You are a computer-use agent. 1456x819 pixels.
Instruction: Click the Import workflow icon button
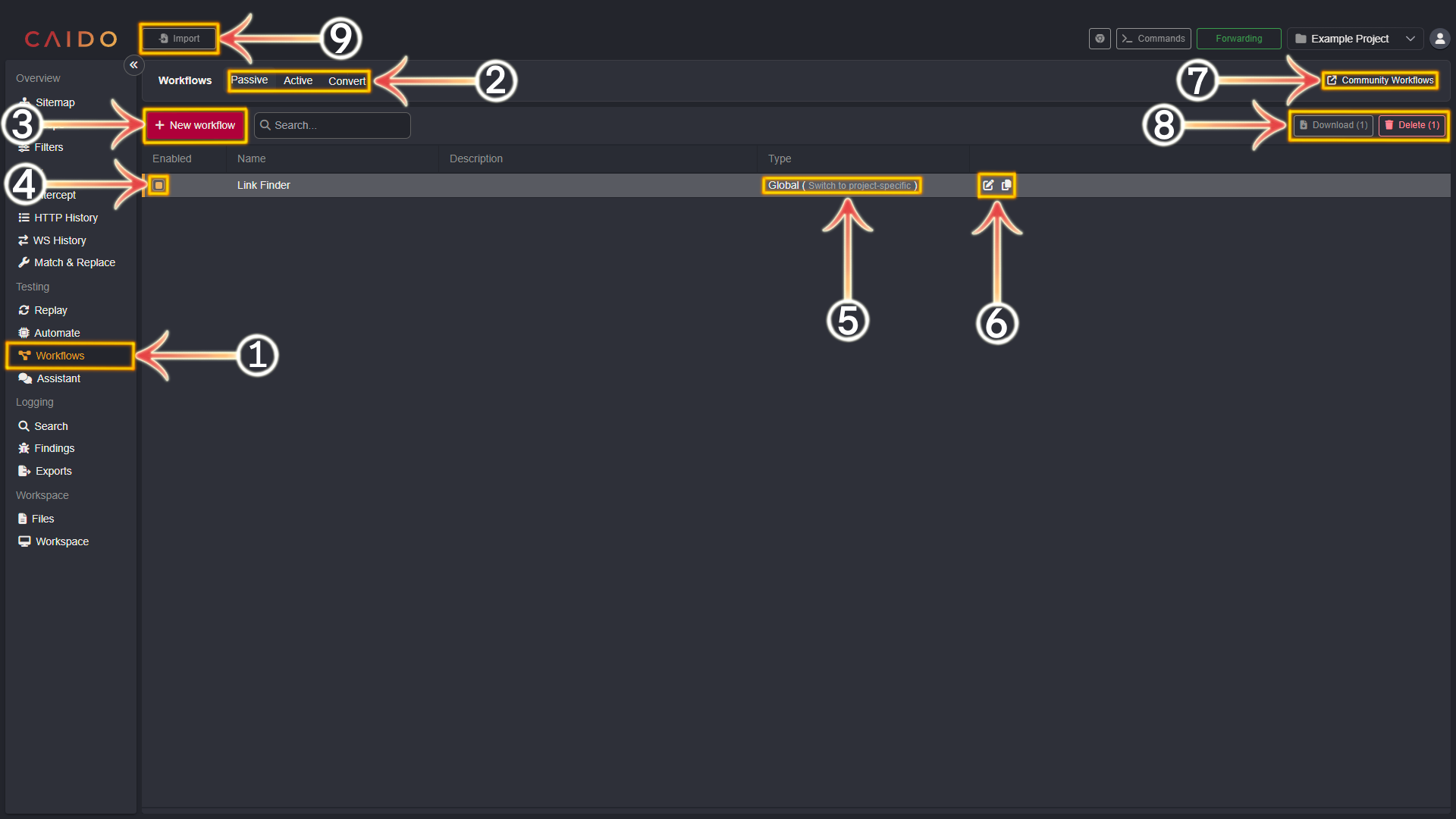click(179, 38)
